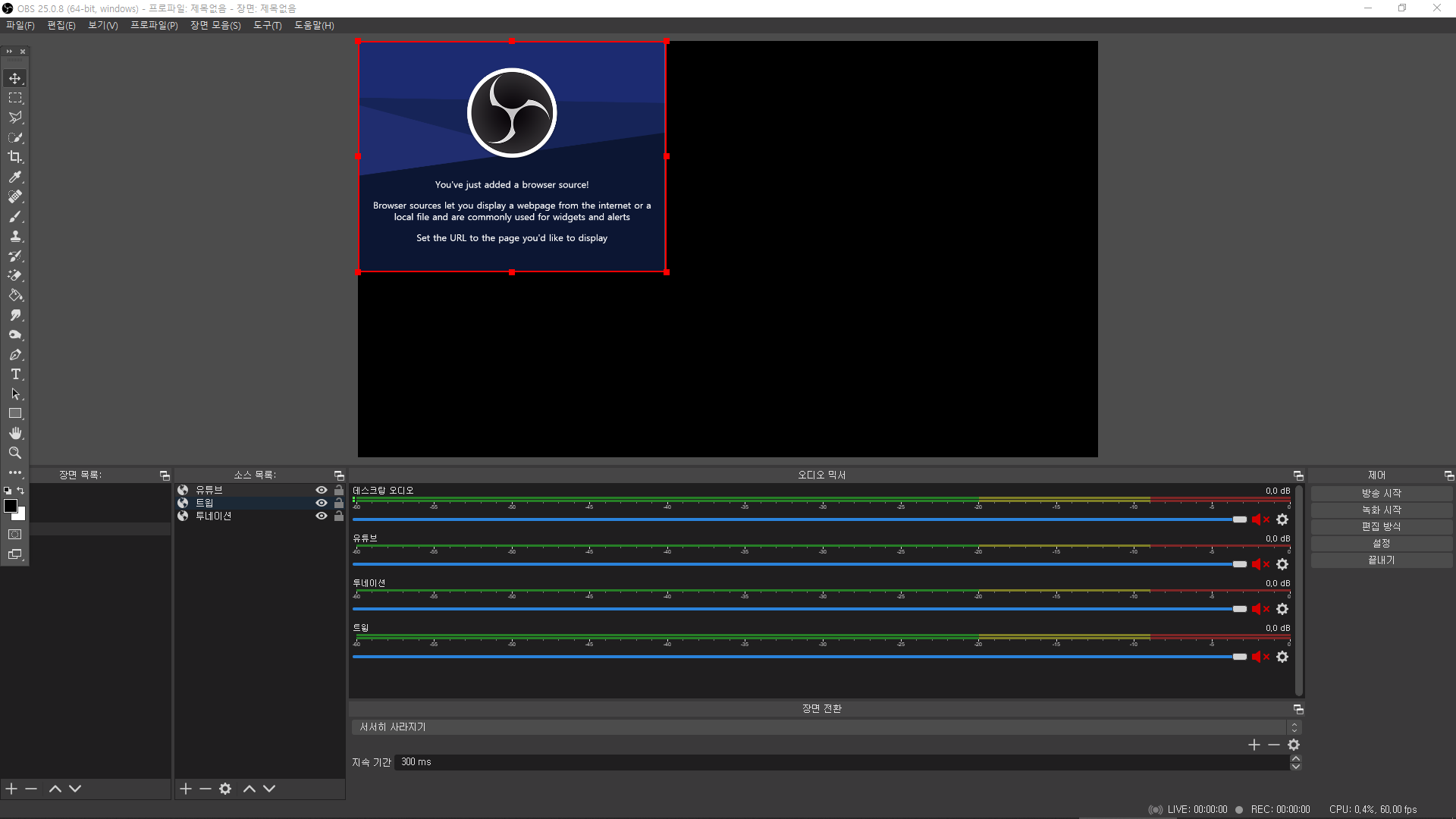Open the 도구(T) menu
This screenshot has width=1456, height=819.
(x=267, y=25)
